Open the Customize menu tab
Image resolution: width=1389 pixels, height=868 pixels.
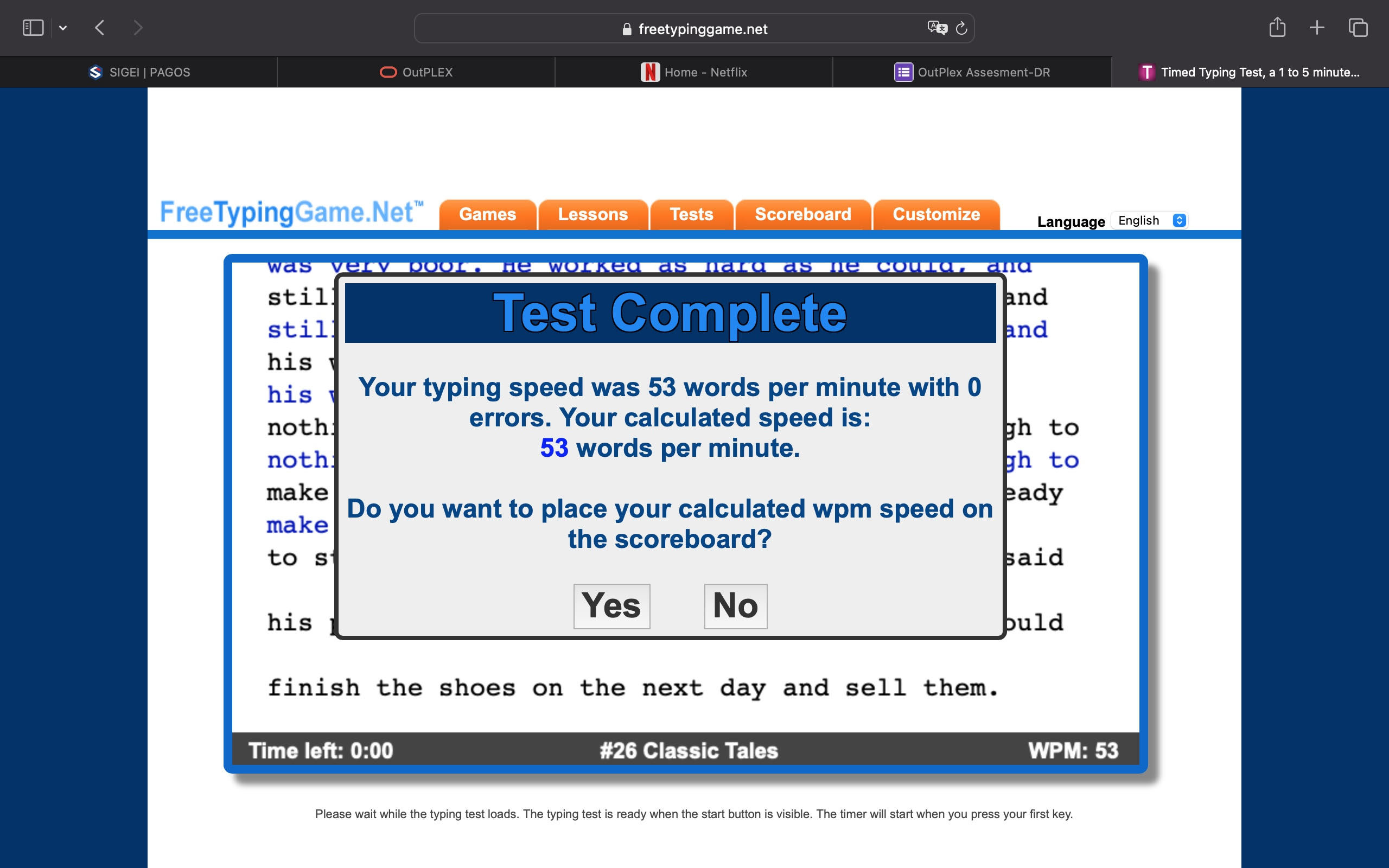936,215
